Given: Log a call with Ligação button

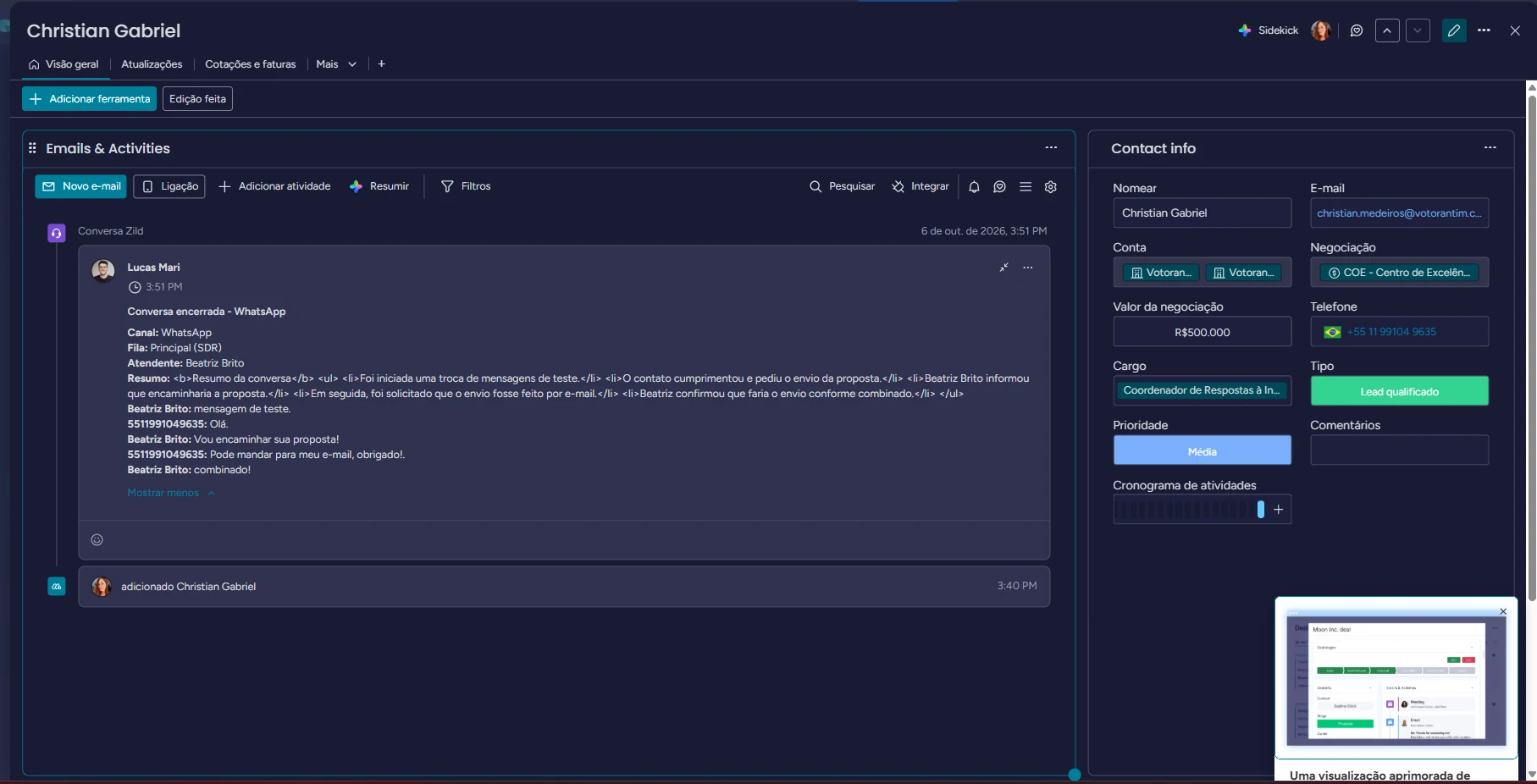Looking at the screenshot, I should 169,186.
